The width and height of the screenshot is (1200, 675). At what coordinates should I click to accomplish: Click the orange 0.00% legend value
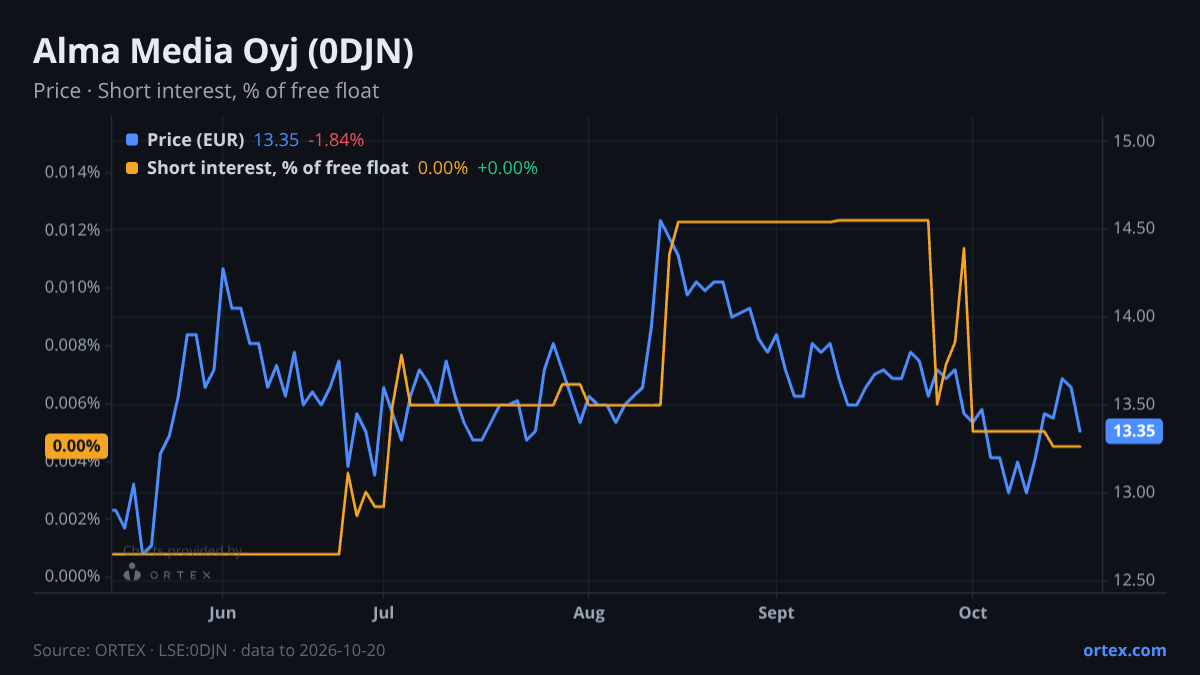pos(443,168)
